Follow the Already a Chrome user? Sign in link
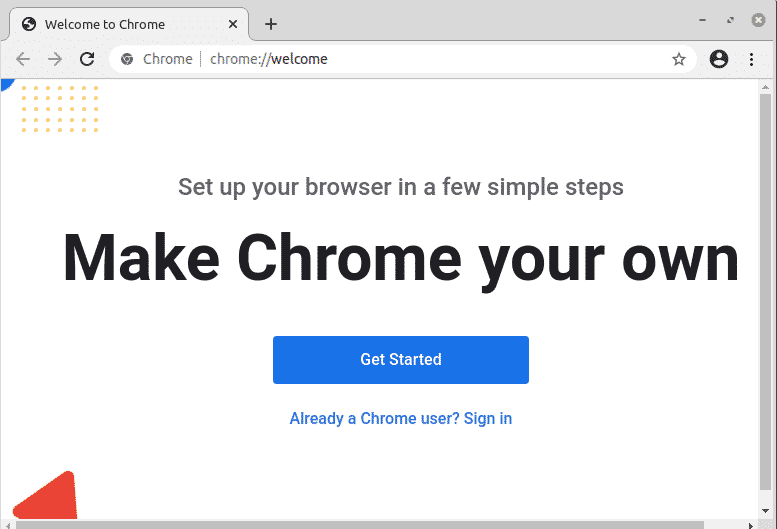This screenshot has height=529, width=777. pyautogui.click(x=400, y=418)
